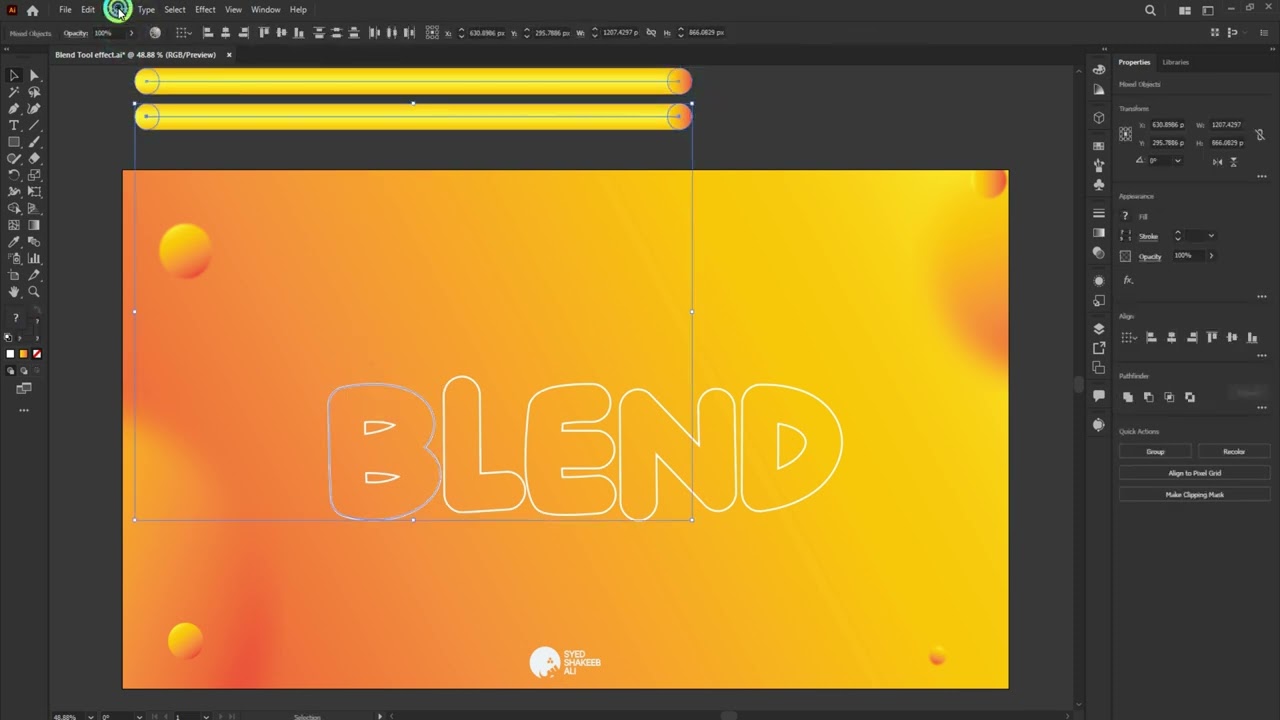Image resolution: width=1280 pixels, height=720 pixels.
Task: Open Align To dropdown in Properties
Action: (1127, 337)
